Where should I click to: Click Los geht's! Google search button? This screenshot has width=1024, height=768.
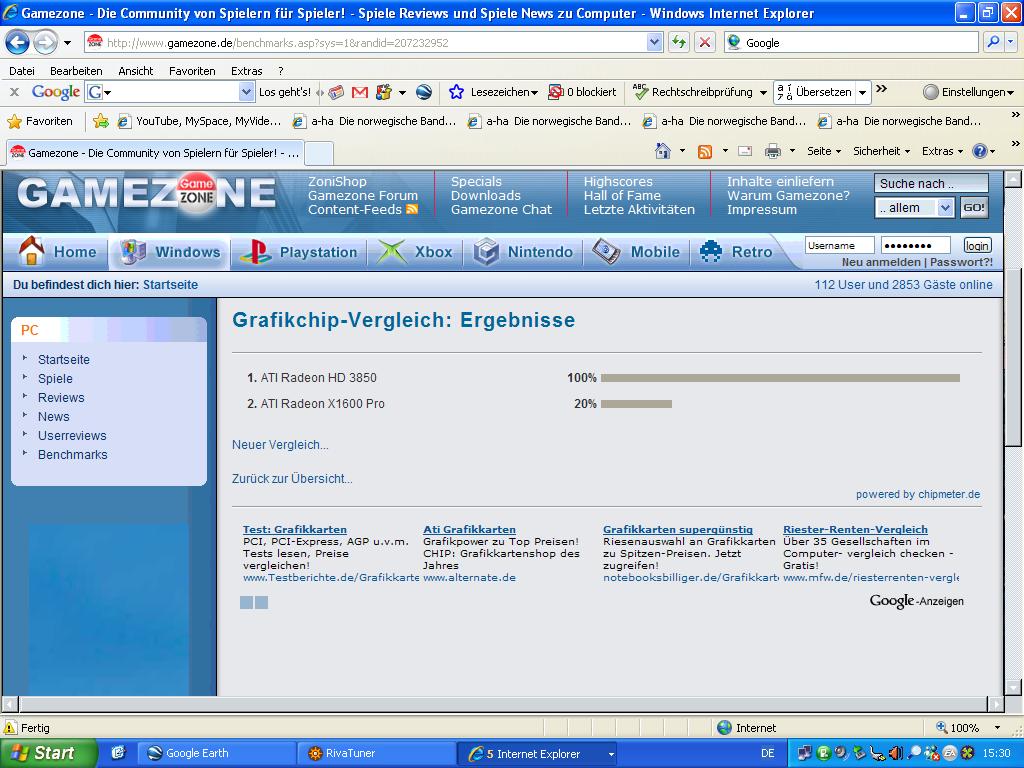click(x=285, y=92)
